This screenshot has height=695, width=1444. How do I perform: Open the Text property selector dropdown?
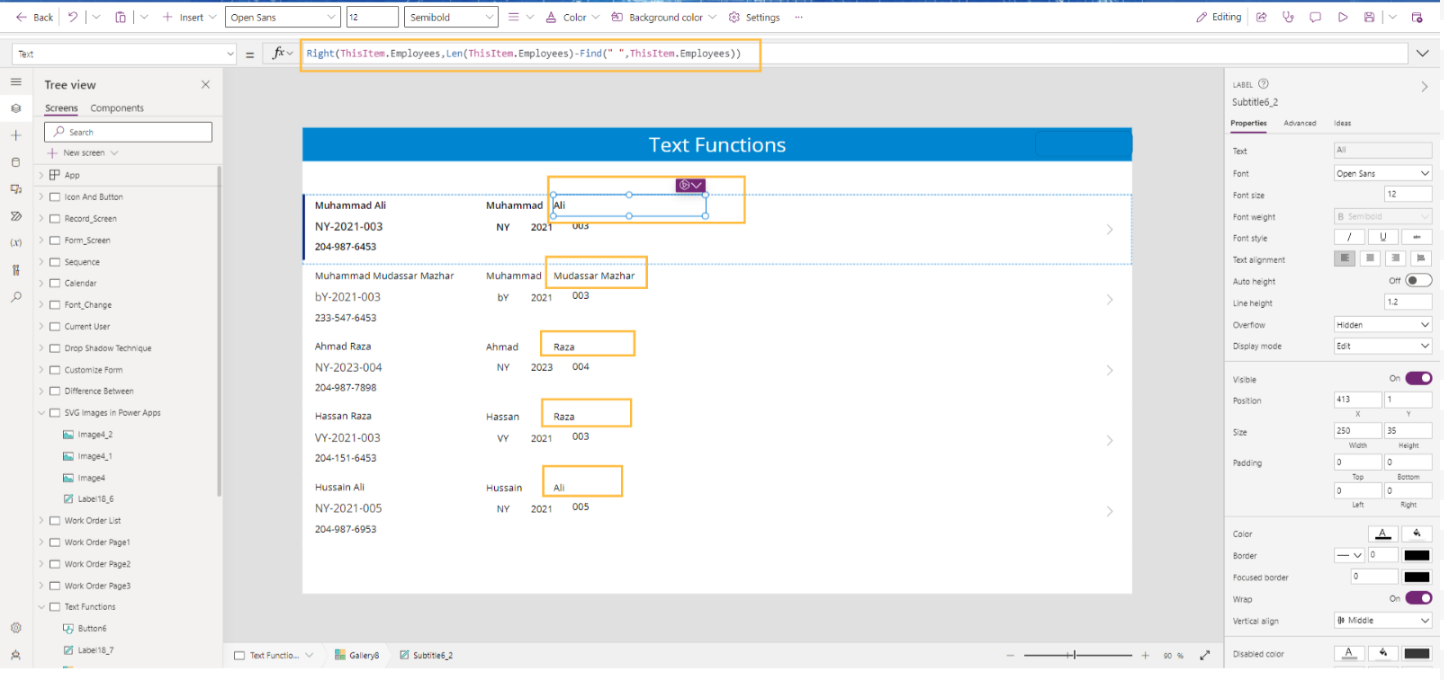coord(124,54)
